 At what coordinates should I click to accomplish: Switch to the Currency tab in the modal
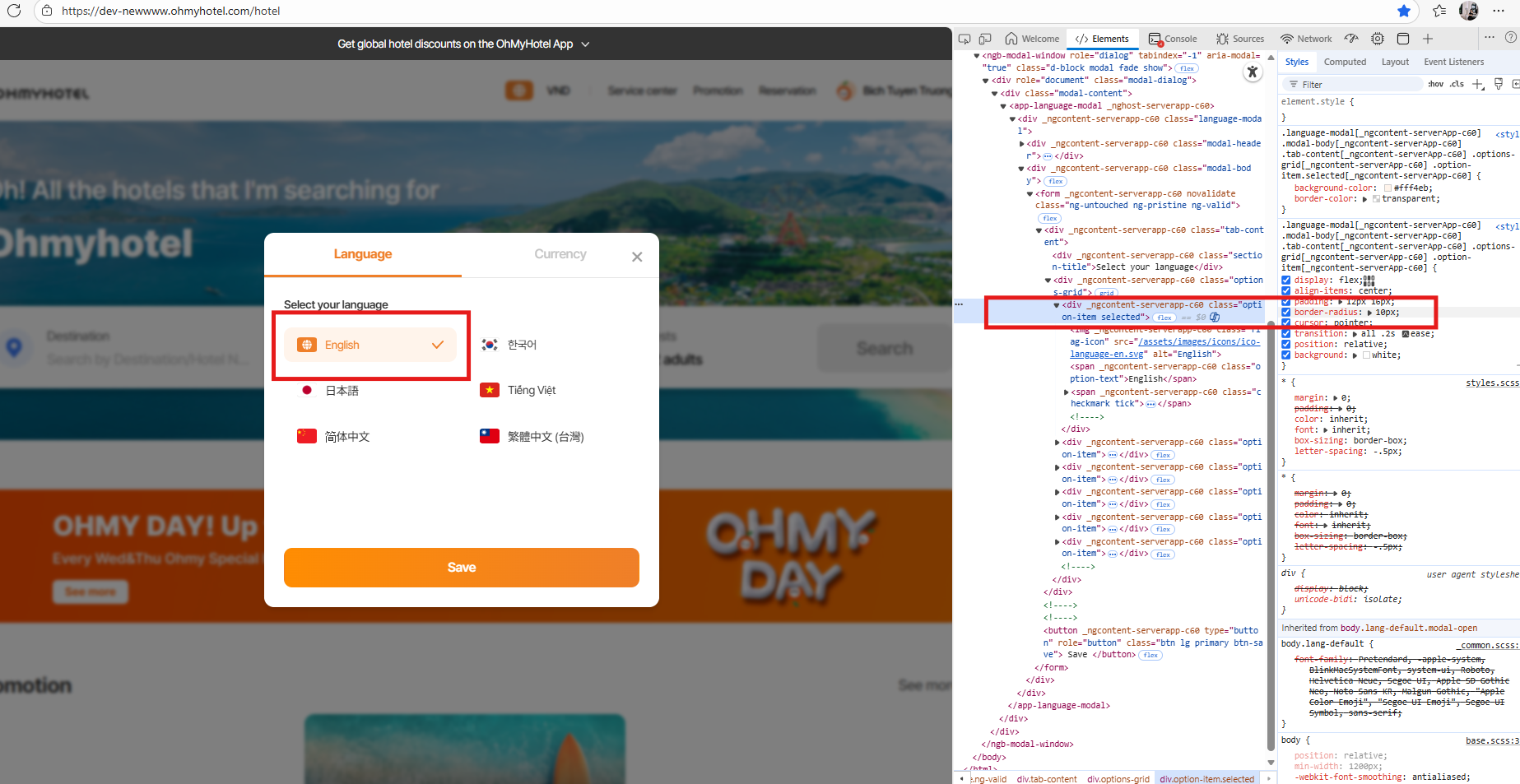pyautogui.click(x=560, y=254)
